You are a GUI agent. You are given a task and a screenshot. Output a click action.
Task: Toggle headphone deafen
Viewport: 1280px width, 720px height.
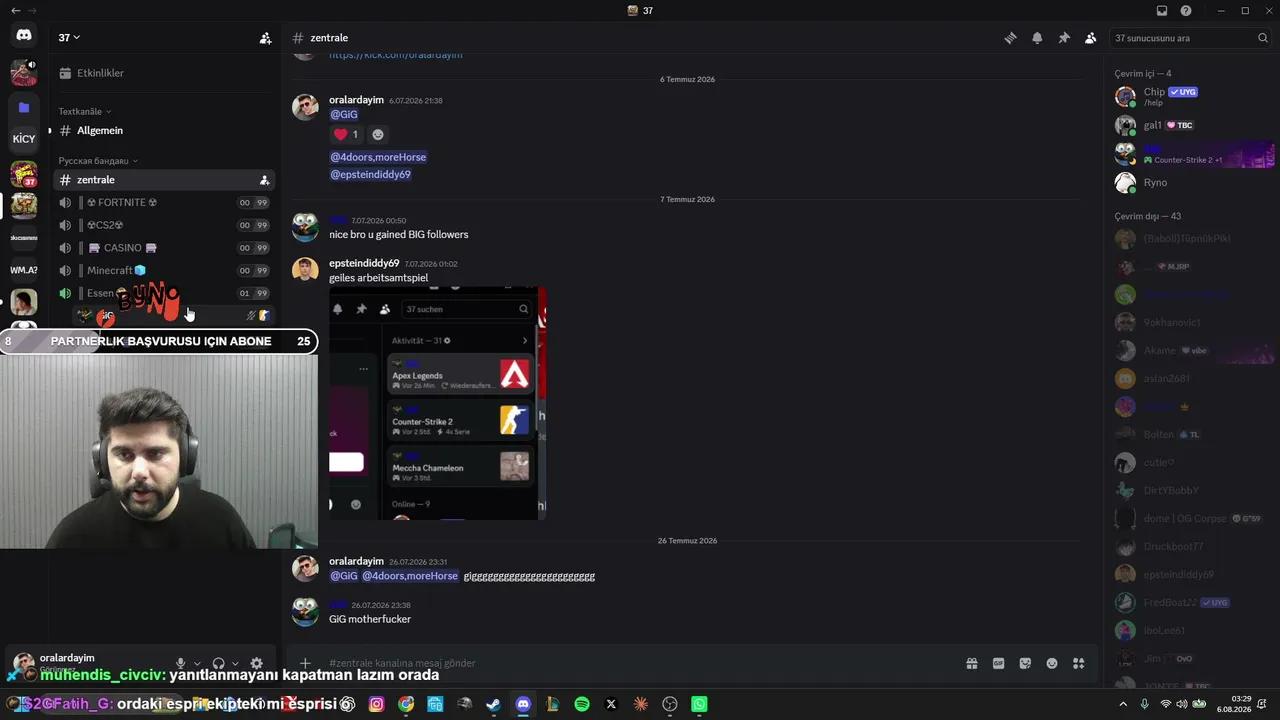tap(218, 663)
